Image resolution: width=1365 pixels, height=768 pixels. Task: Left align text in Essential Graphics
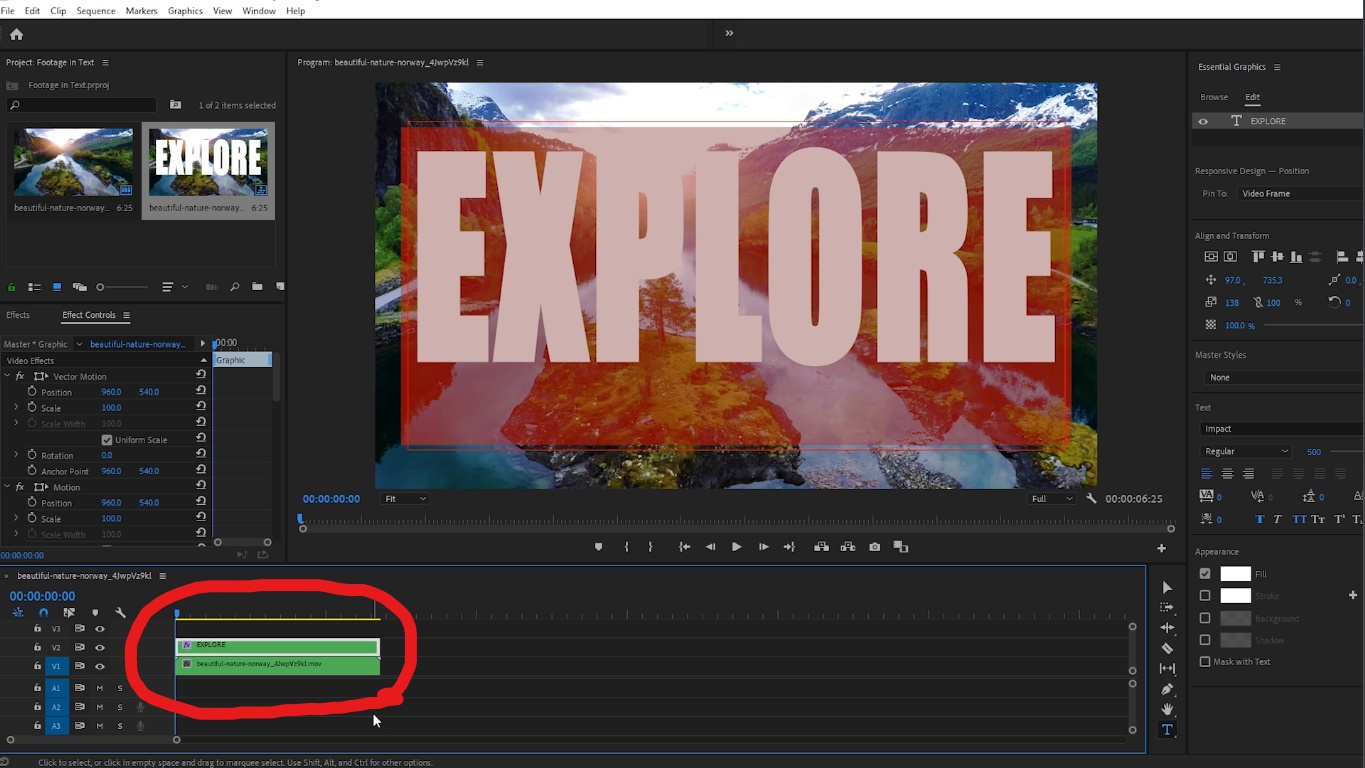coord(1206,474)
